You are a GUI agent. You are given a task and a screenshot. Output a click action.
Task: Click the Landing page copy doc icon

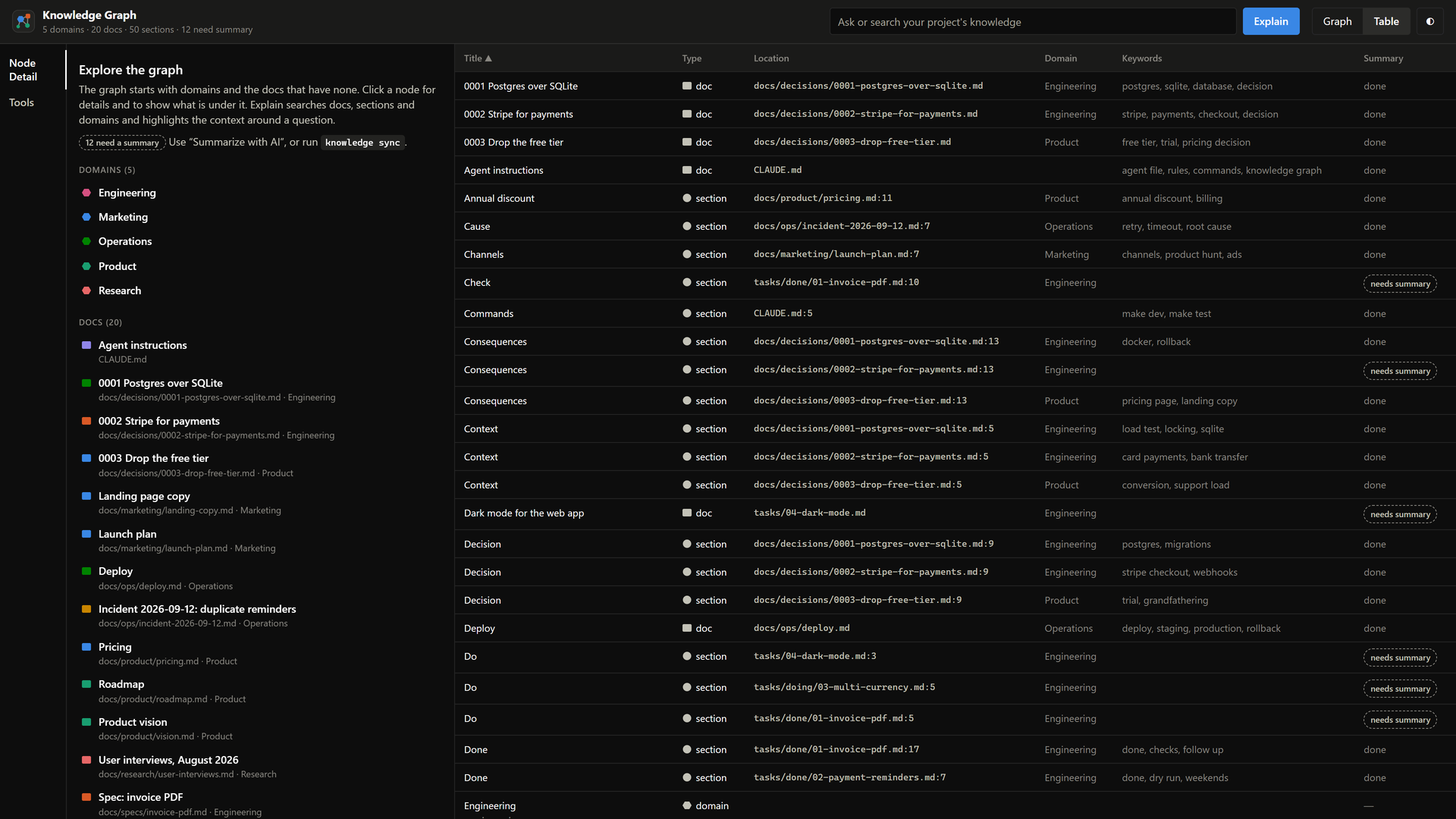tap(86, 496)
